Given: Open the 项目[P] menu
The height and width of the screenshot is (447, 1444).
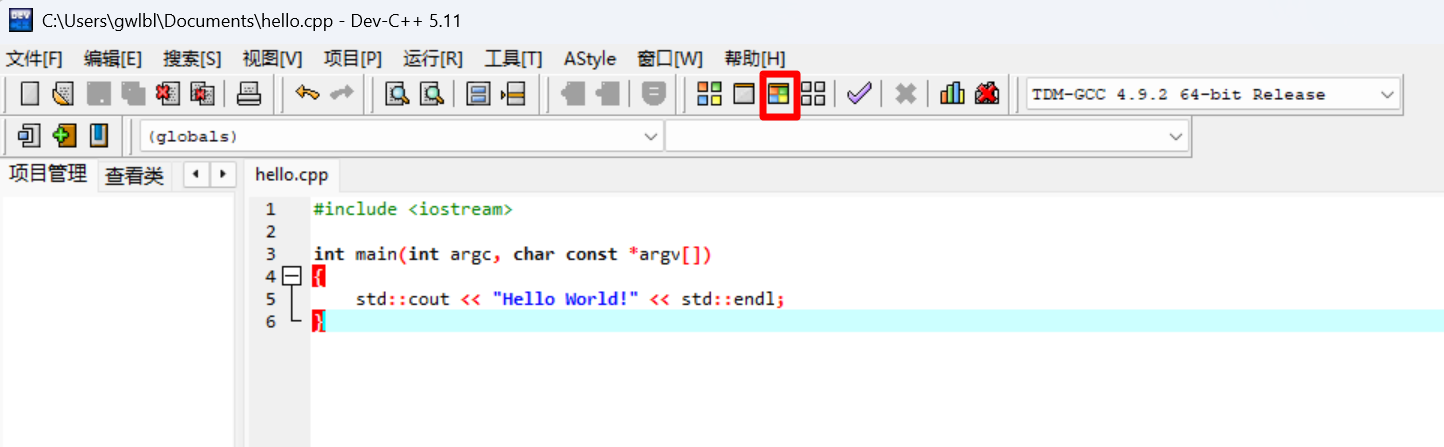Looking at the screenshot, I should [353, 59].
